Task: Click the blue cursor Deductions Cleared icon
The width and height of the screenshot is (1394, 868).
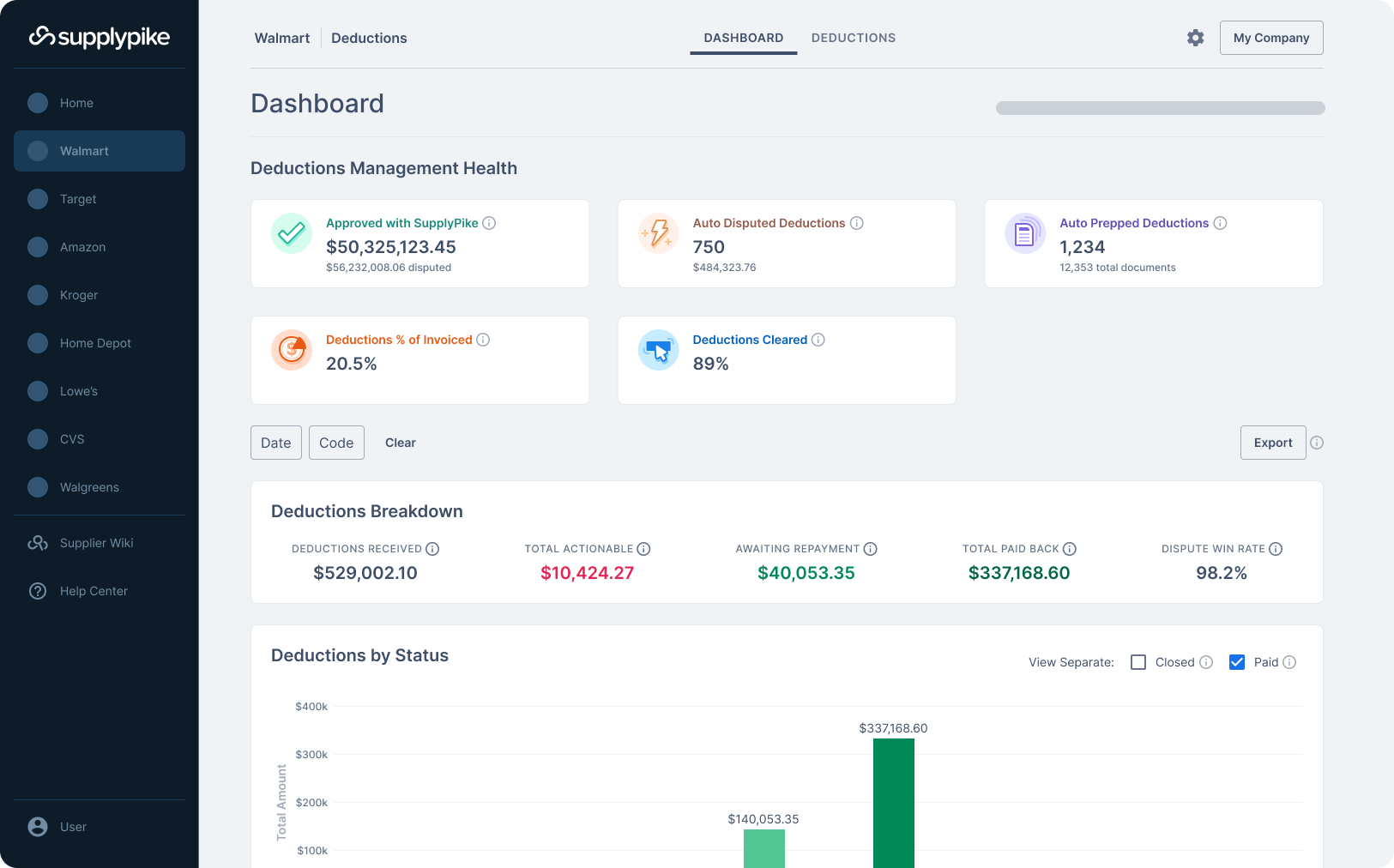Action: pyautogui.click(x=659, y=350)
